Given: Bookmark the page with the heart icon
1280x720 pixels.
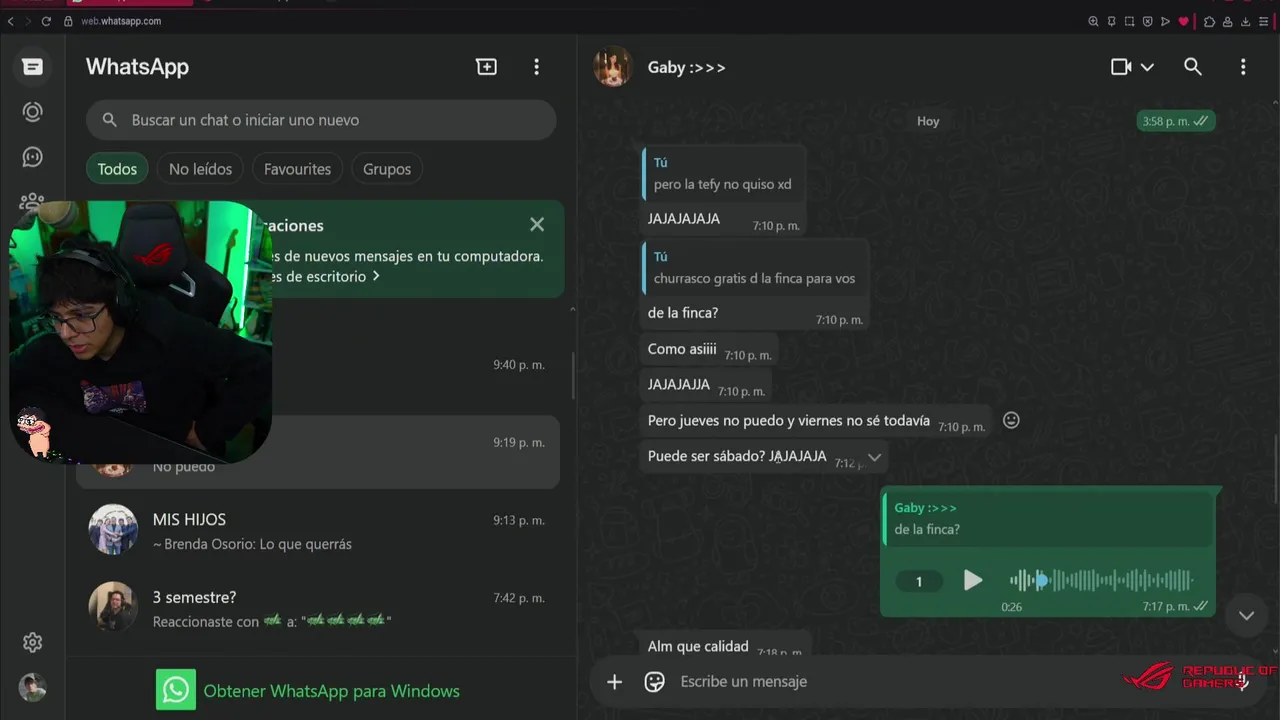Looking at the screenshot, I should point(1184,21).
